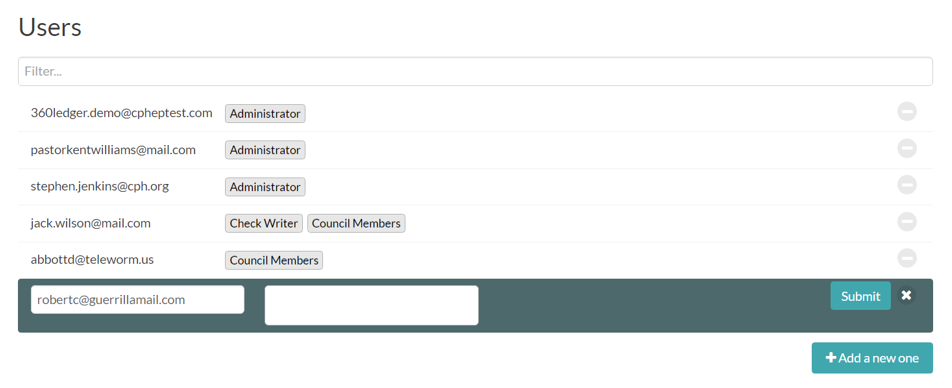Cancel new user row with X icon
The image size is (952, 388).
pos(906,295)
